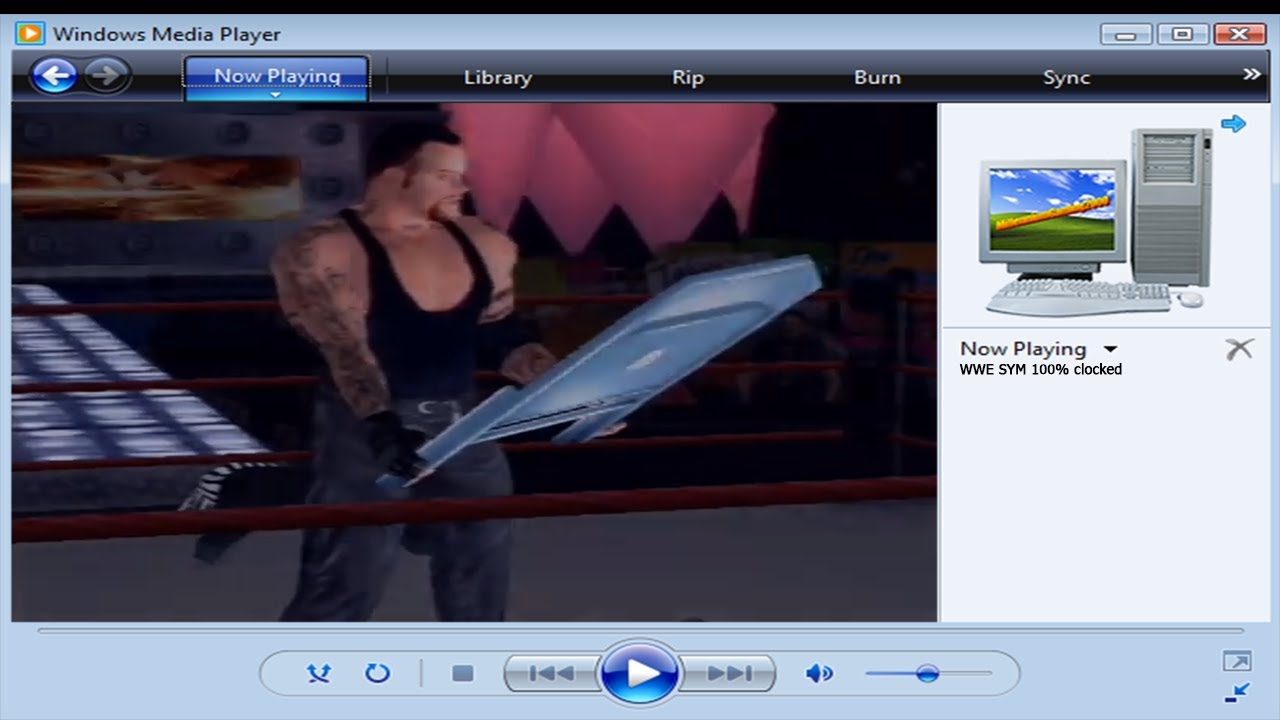The width and height of the screenshot is (1280, 720).
Task: Mute the sound with the speaker icon
Action: (x=819, y=673)
